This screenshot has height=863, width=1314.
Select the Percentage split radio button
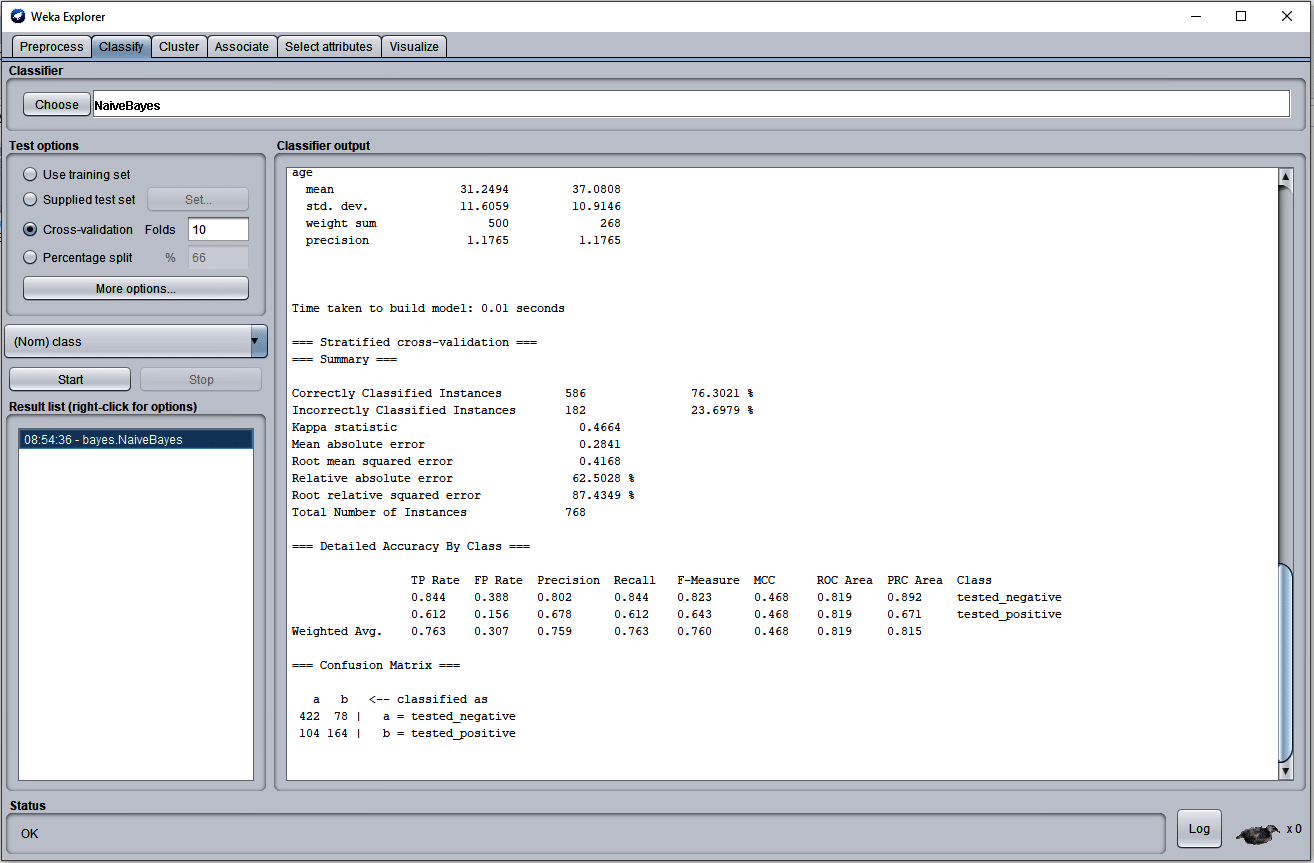30,257
